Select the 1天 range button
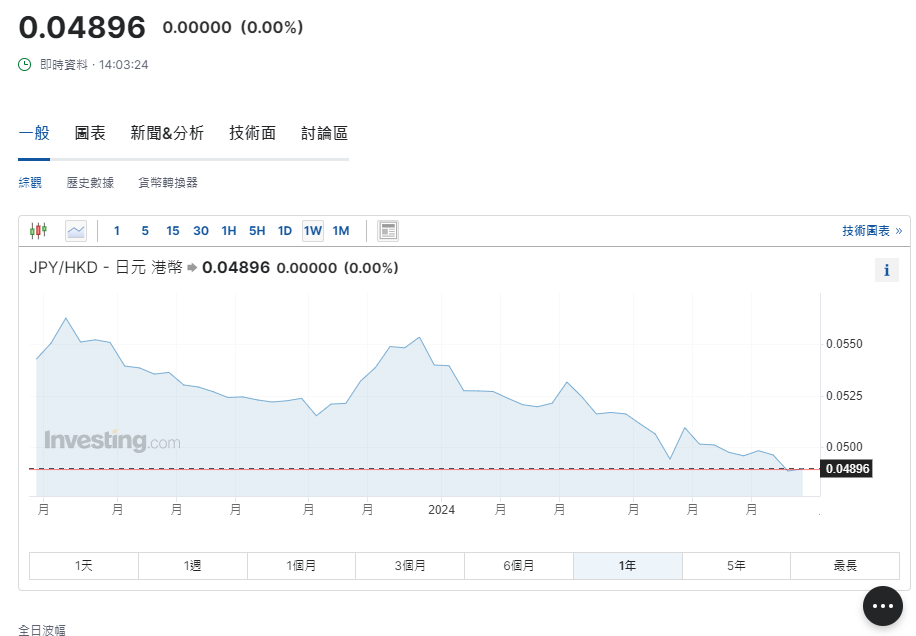Image resolution: width=916 pixels, height=636 pixels. click(83, 565)
